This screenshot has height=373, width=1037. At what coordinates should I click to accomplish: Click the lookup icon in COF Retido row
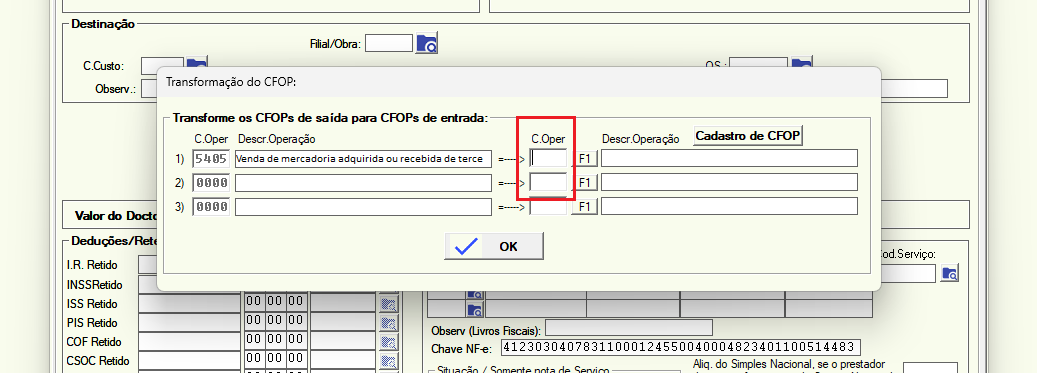[x=388, y=342]
